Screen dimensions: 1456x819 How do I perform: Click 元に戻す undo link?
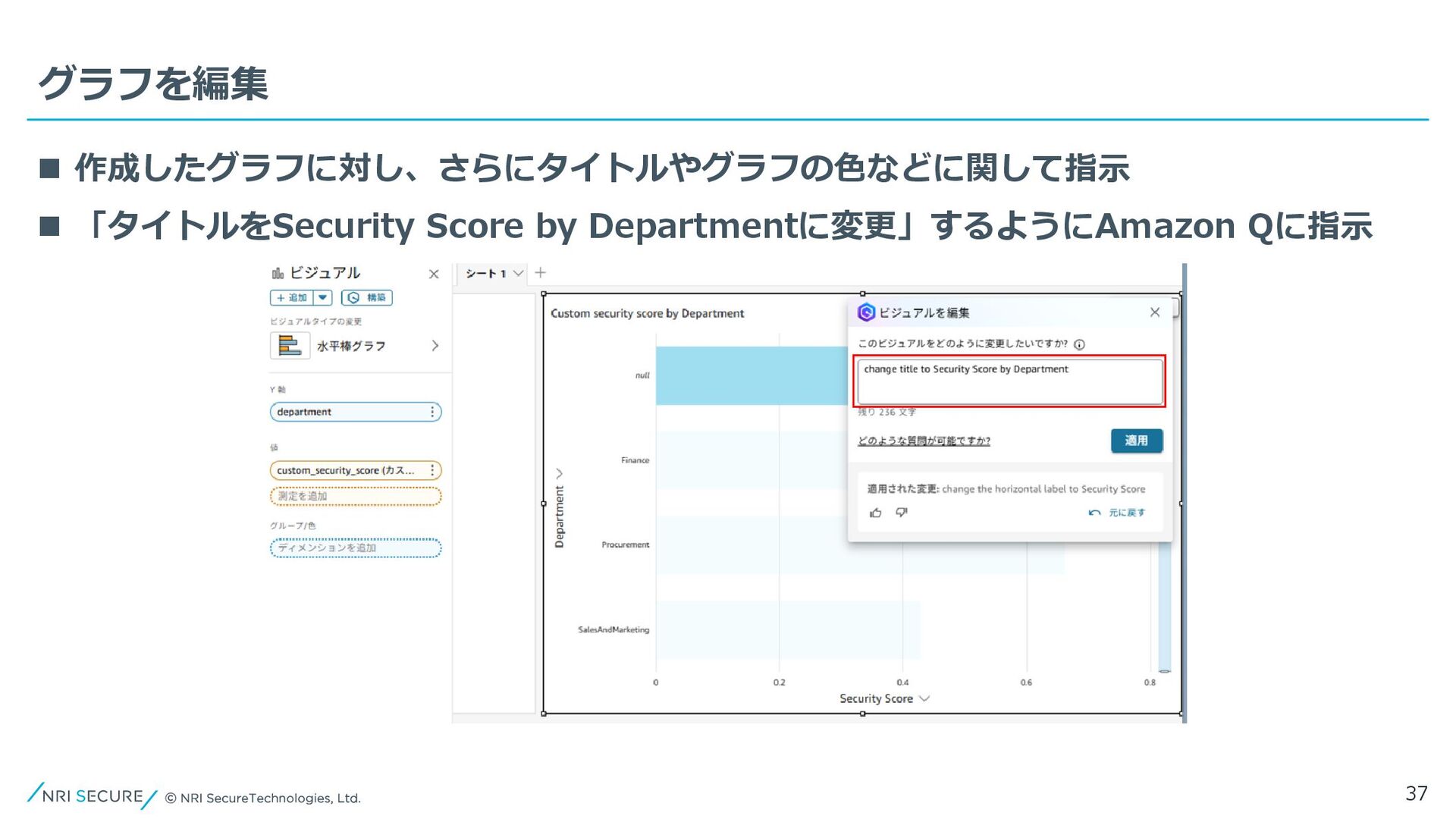click(1117, 513)
